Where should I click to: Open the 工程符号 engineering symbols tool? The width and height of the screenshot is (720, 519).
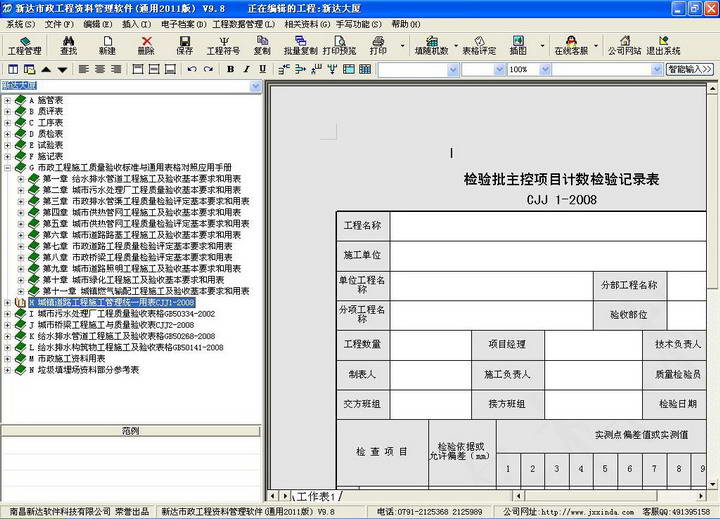tap(223, 45)
